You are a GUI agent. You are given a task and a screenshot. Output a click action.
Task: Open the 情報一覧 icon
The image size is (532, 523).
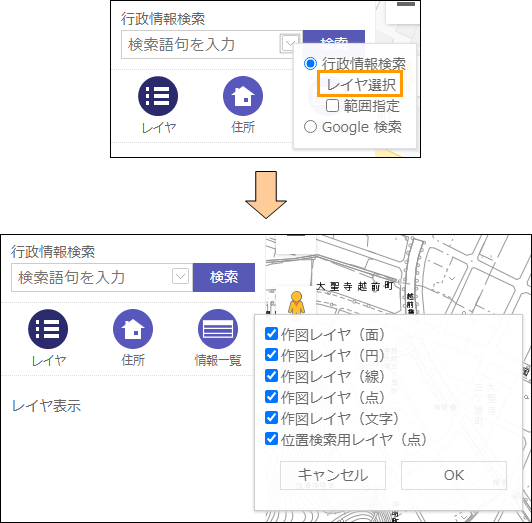point(218,329)
